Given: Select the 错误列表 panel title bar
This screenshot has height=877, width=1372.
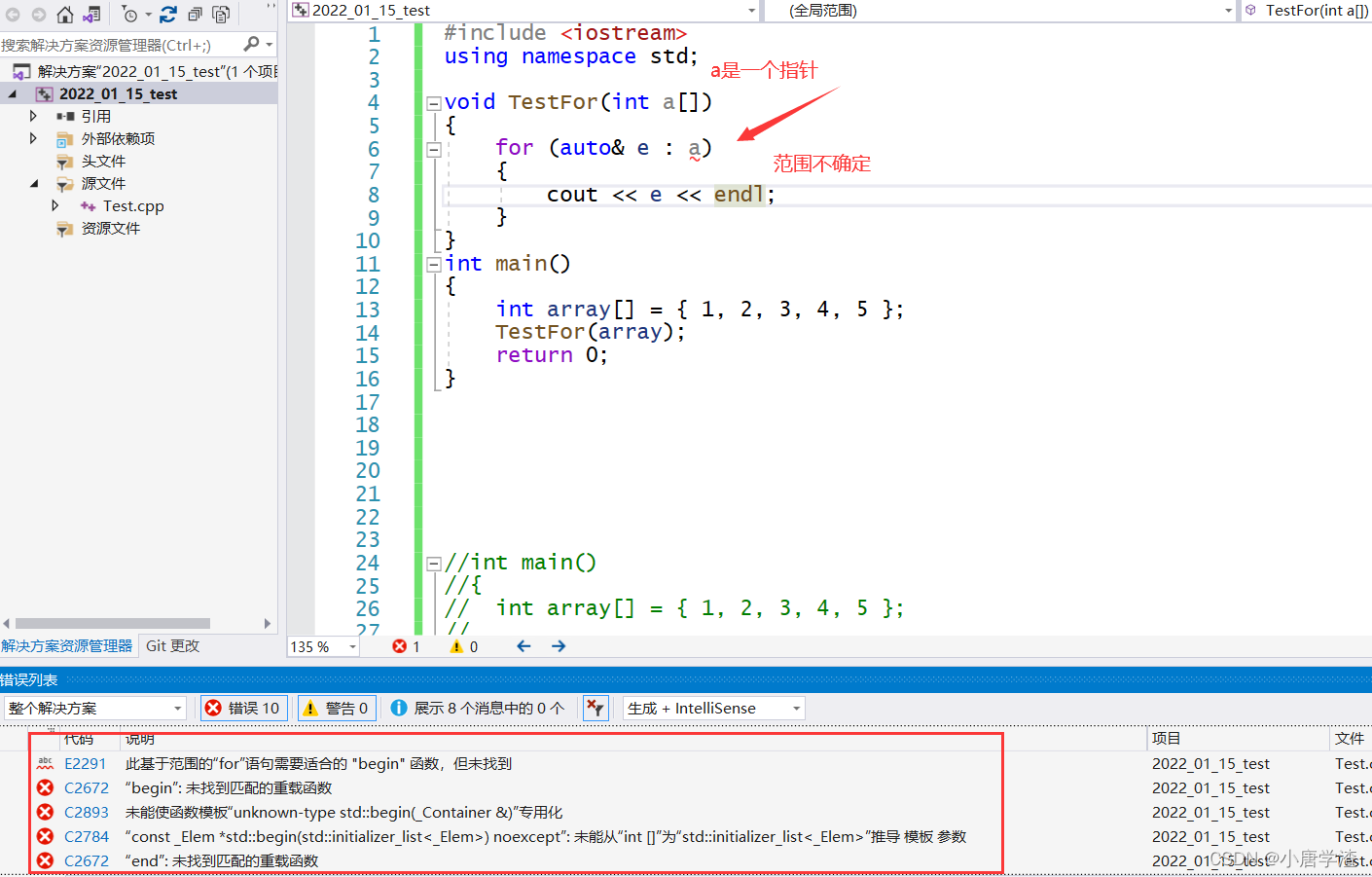Looking at the screenshot, I should [x=686, y=679].
